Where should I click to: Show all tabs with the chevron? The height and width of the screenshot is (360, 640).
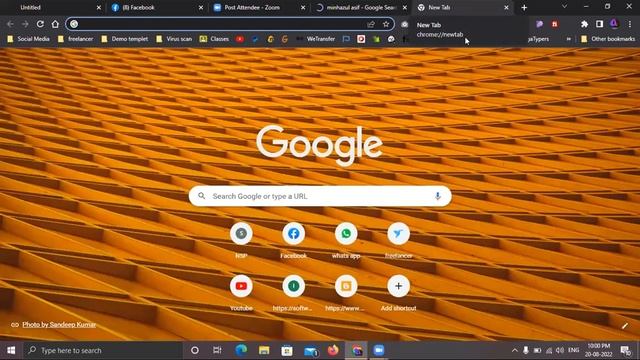tap(564, 7)
